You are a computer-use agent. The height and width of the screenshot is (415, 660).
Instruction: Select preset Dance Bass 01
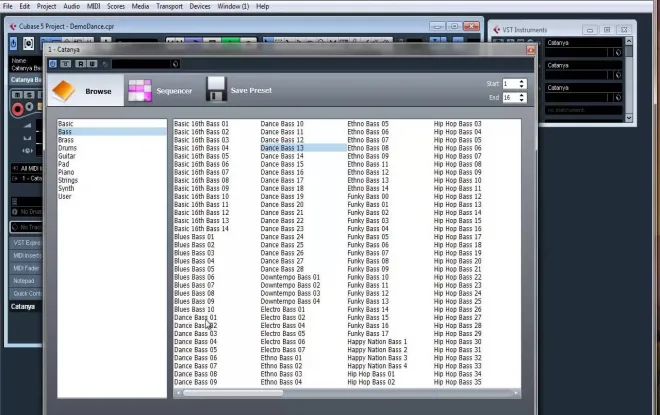[195, 317]
